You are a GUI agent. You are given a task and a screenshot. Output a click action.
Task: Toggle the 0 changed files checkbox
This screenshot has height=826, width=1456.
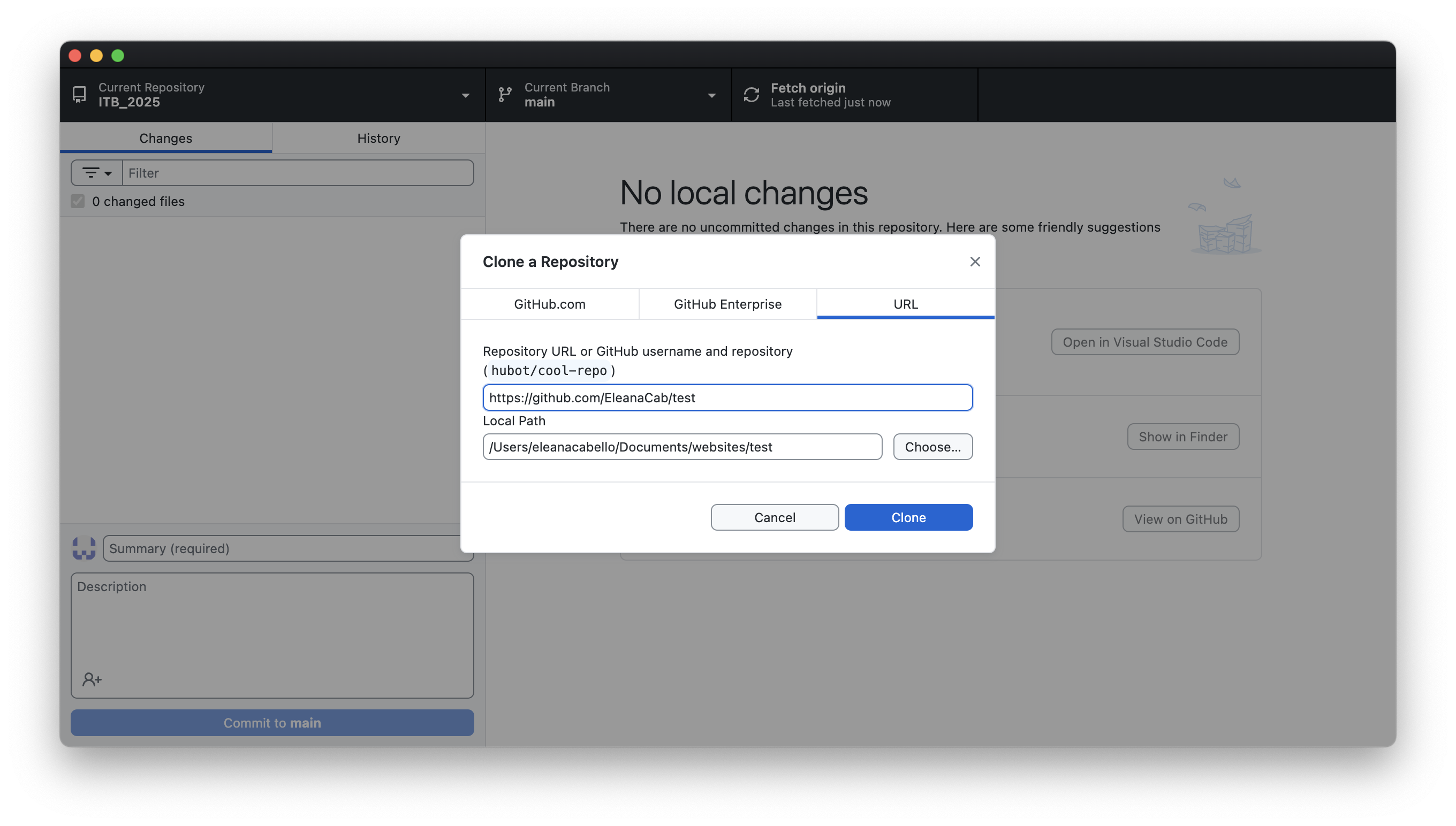click(x=78, y=201)
